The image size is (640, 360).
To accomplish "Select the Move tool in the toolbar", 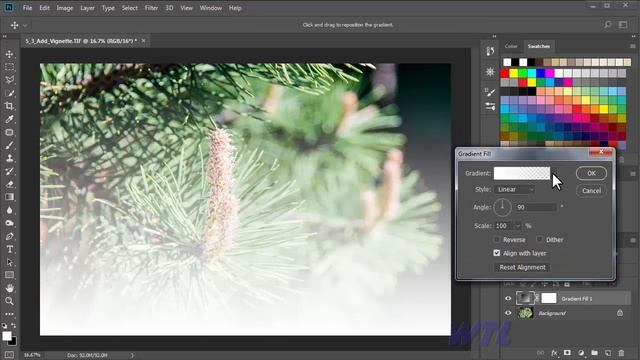I will (9, 54).
